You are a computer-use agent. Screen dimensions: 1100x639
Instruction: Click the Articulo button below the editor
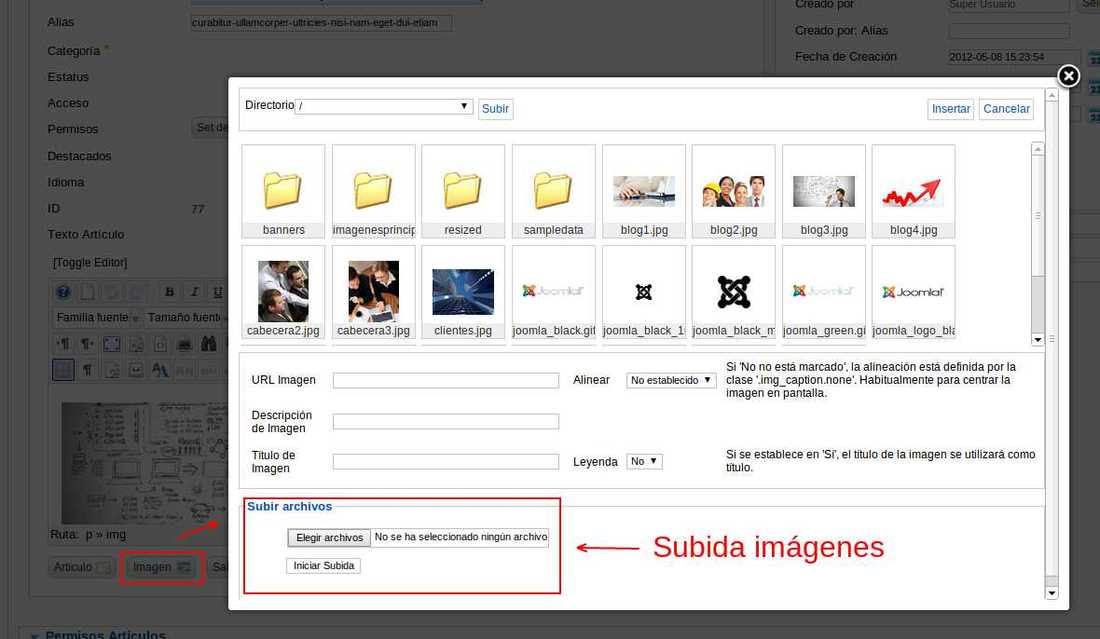tap(81, 567)
